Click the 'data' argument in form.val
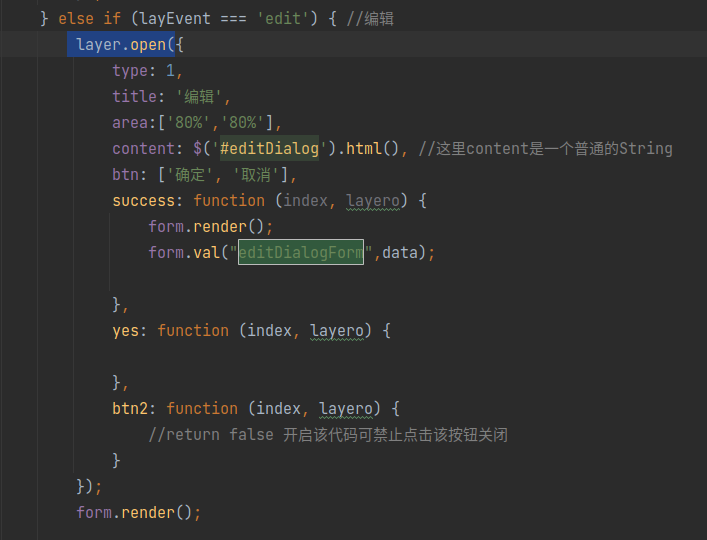Image resolution: width=707 pixels, height=540 pixels. click(400, 252)
